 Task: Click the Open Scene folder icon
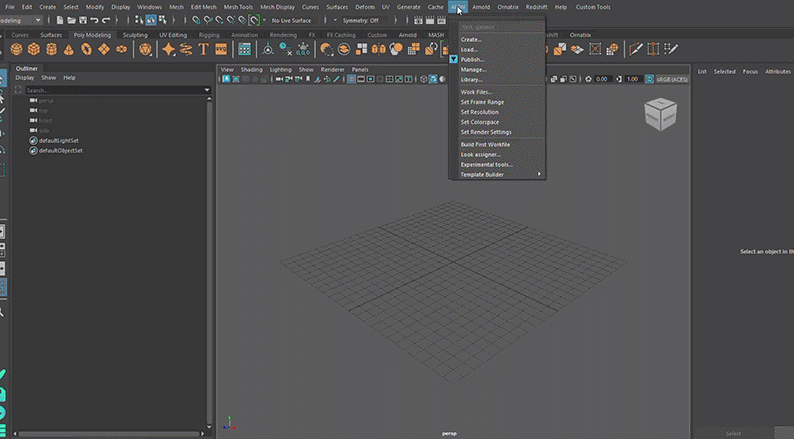click(71, 20)
